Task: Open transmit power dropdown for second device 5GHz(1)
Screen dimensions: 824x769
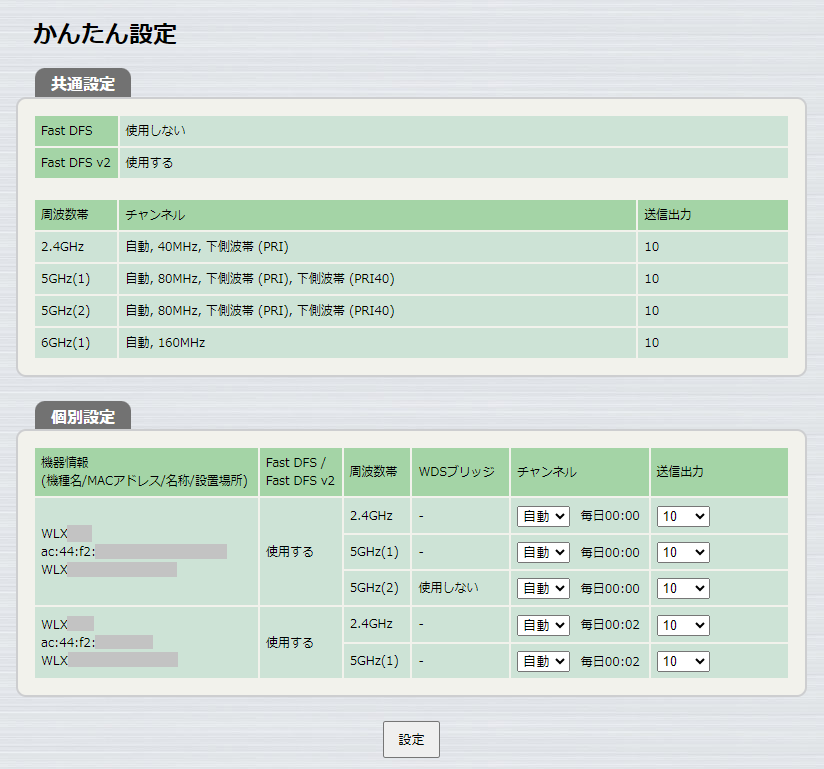Action: (x=683, y=661)
